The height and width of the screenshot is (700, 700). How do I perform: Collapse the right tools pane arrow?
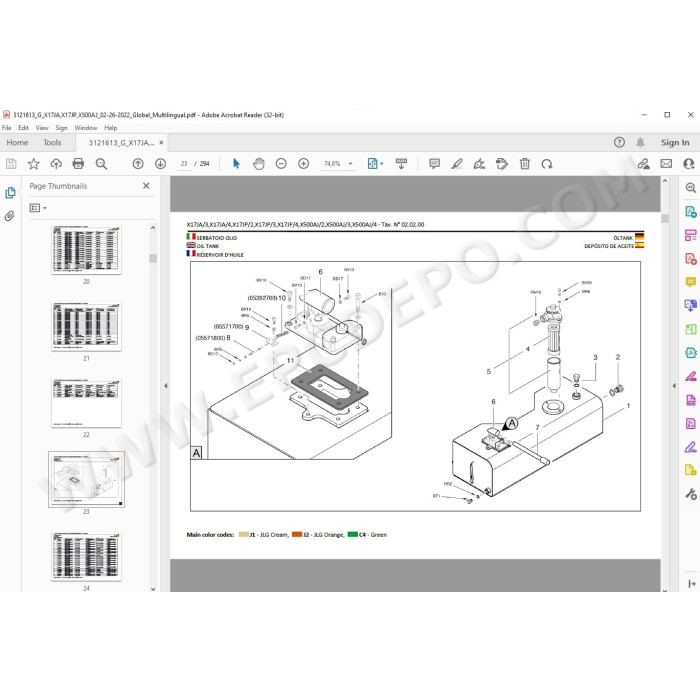point(674,386)
